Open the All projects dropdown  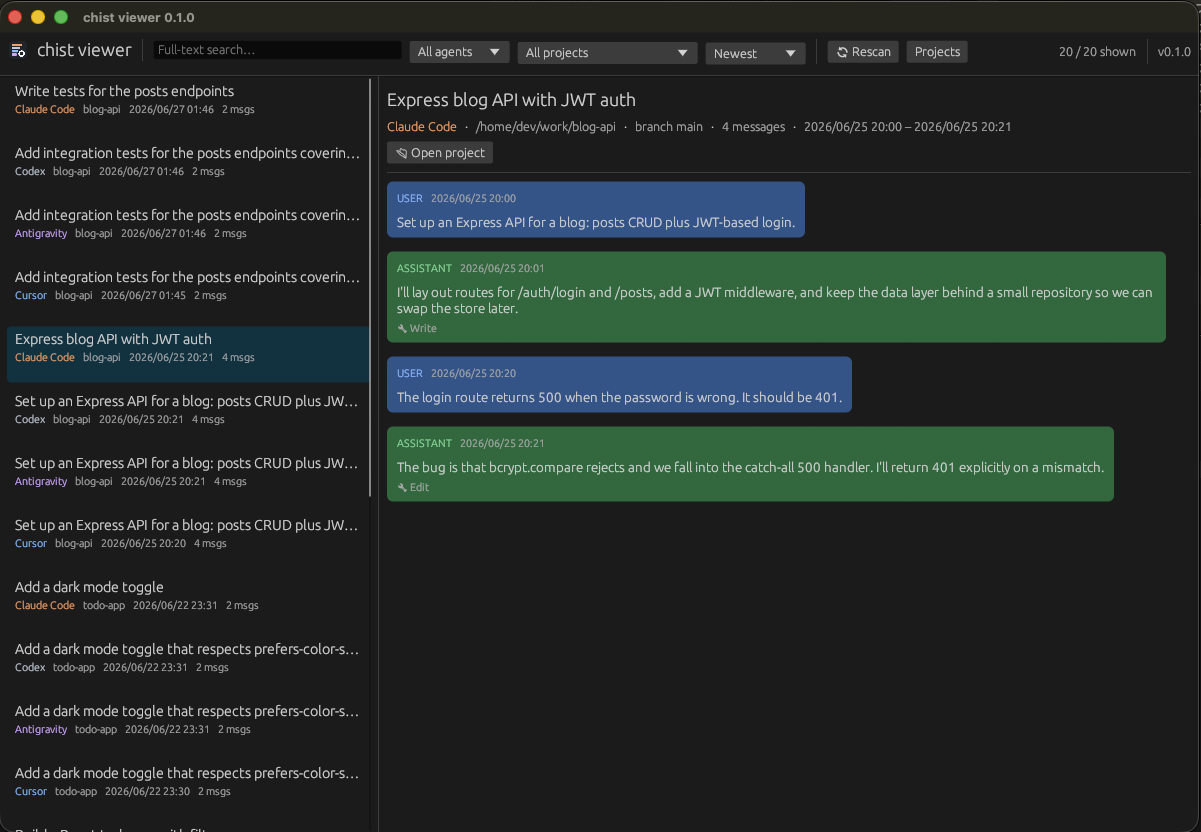click(x=607, y=53)
